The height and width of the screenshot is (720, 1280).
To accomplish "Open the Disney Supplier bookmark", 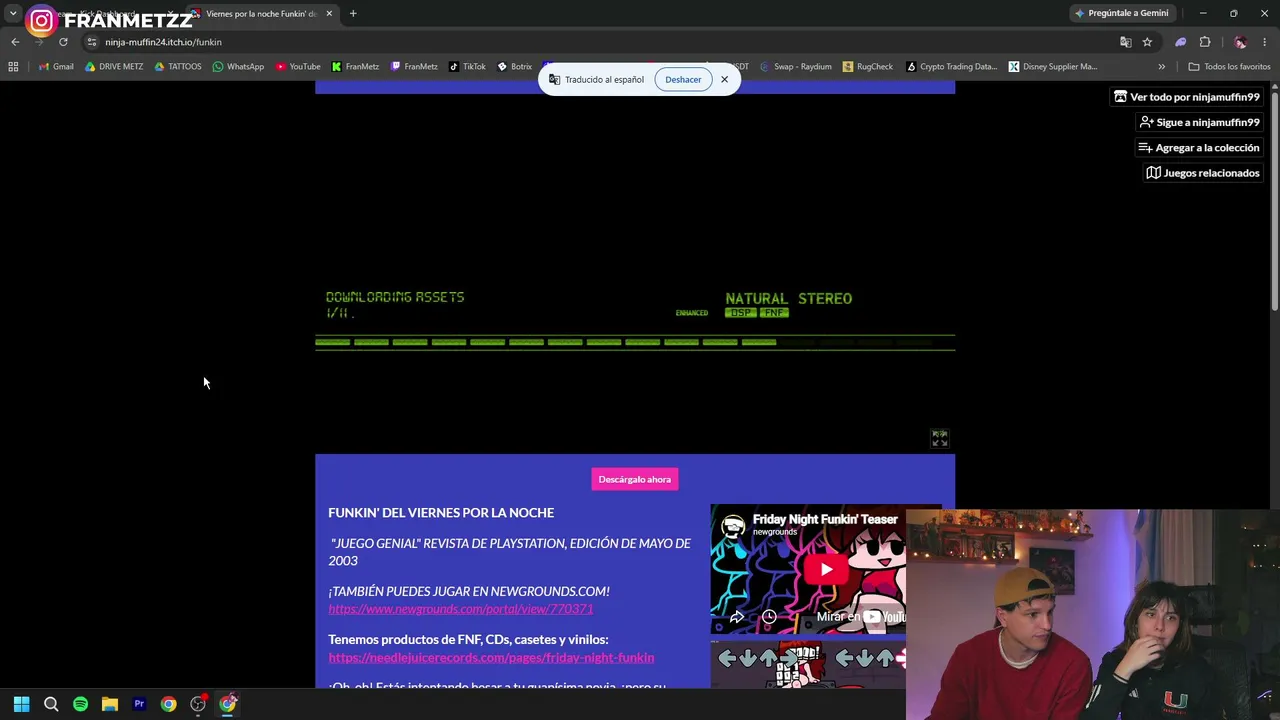I will coord(1053,67).
